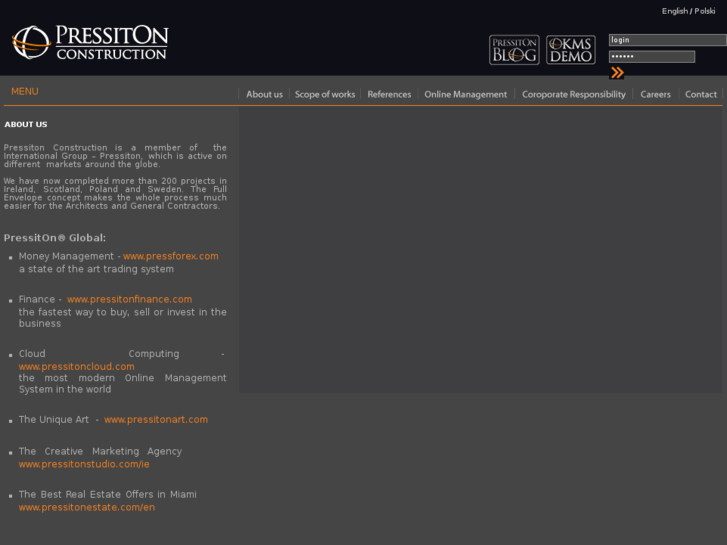This screenshot has width=727, height=545.
Task: Click the 'The Creative Marketing Agency' text
Action: click(x=100, y=451)
